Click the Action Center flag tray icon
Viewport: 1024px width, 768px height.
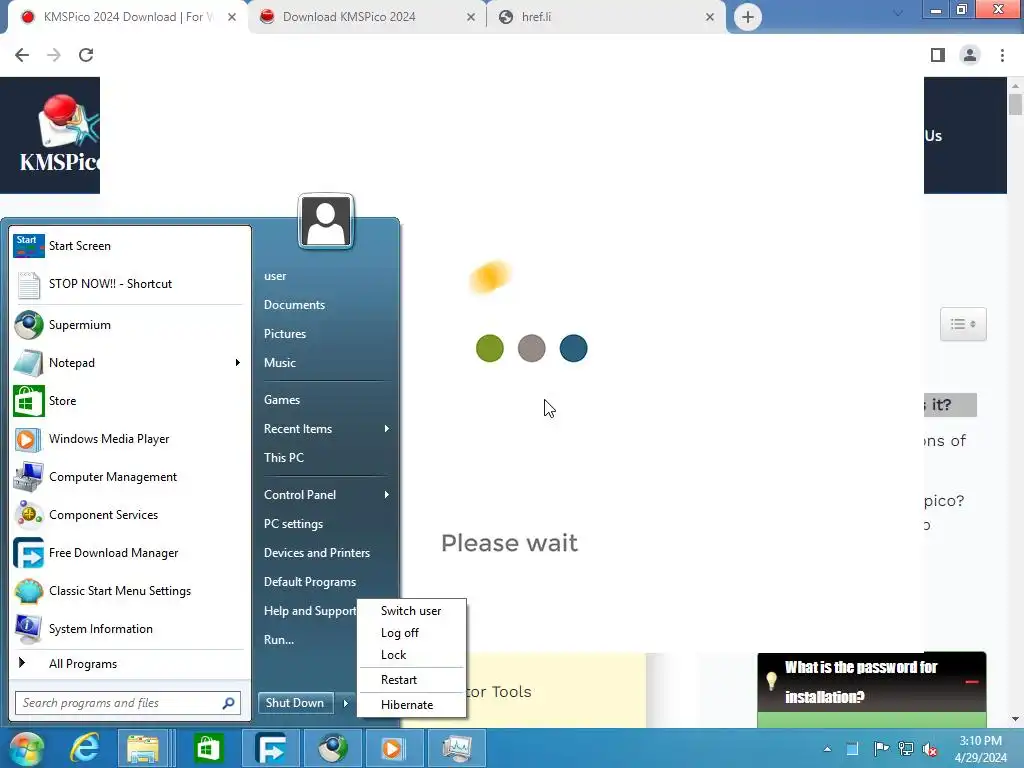881,748
